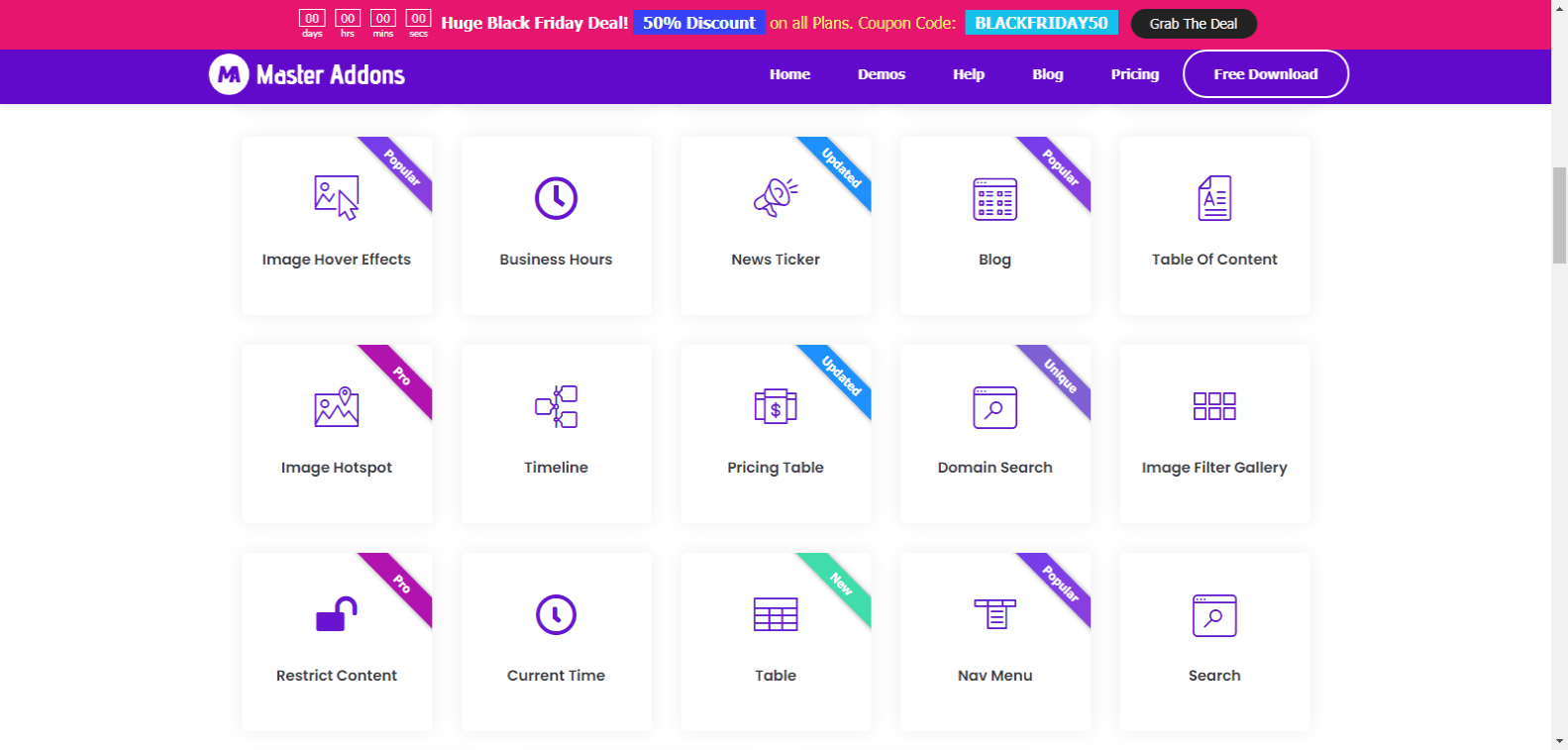This screenshot has width=1568, height=750.
Task: Click the Image Hotspot icon
Action: point(337,406)
